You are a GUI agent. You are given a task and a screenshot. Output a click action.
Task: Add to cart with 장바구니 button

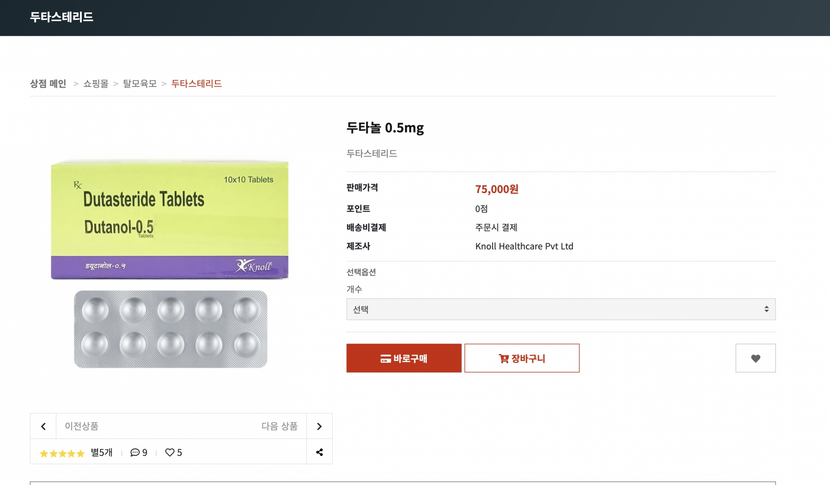(x=521, y=358)
